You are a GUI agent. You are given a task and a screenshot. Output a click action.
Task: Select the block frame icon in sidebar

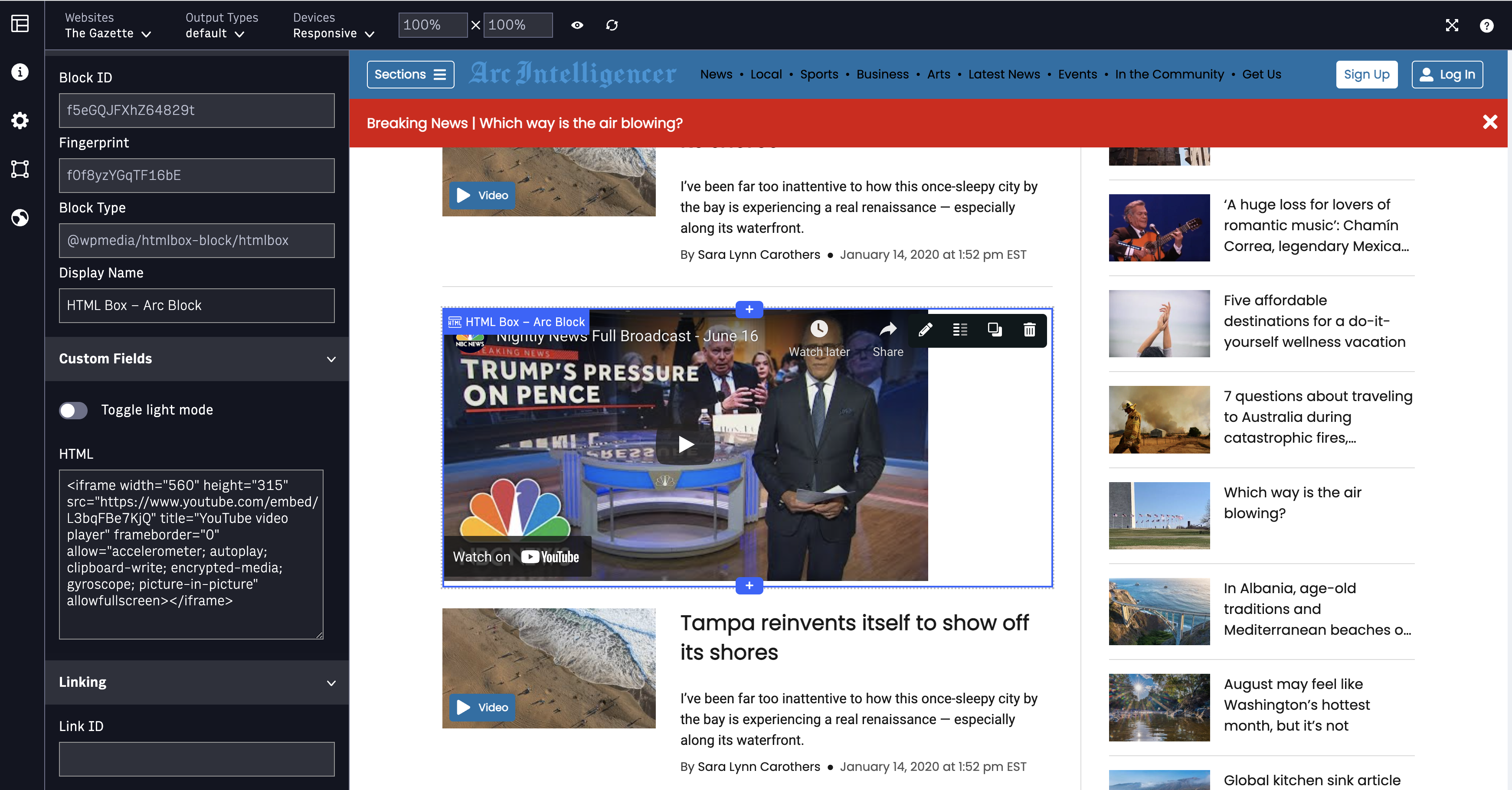[20, 169]
